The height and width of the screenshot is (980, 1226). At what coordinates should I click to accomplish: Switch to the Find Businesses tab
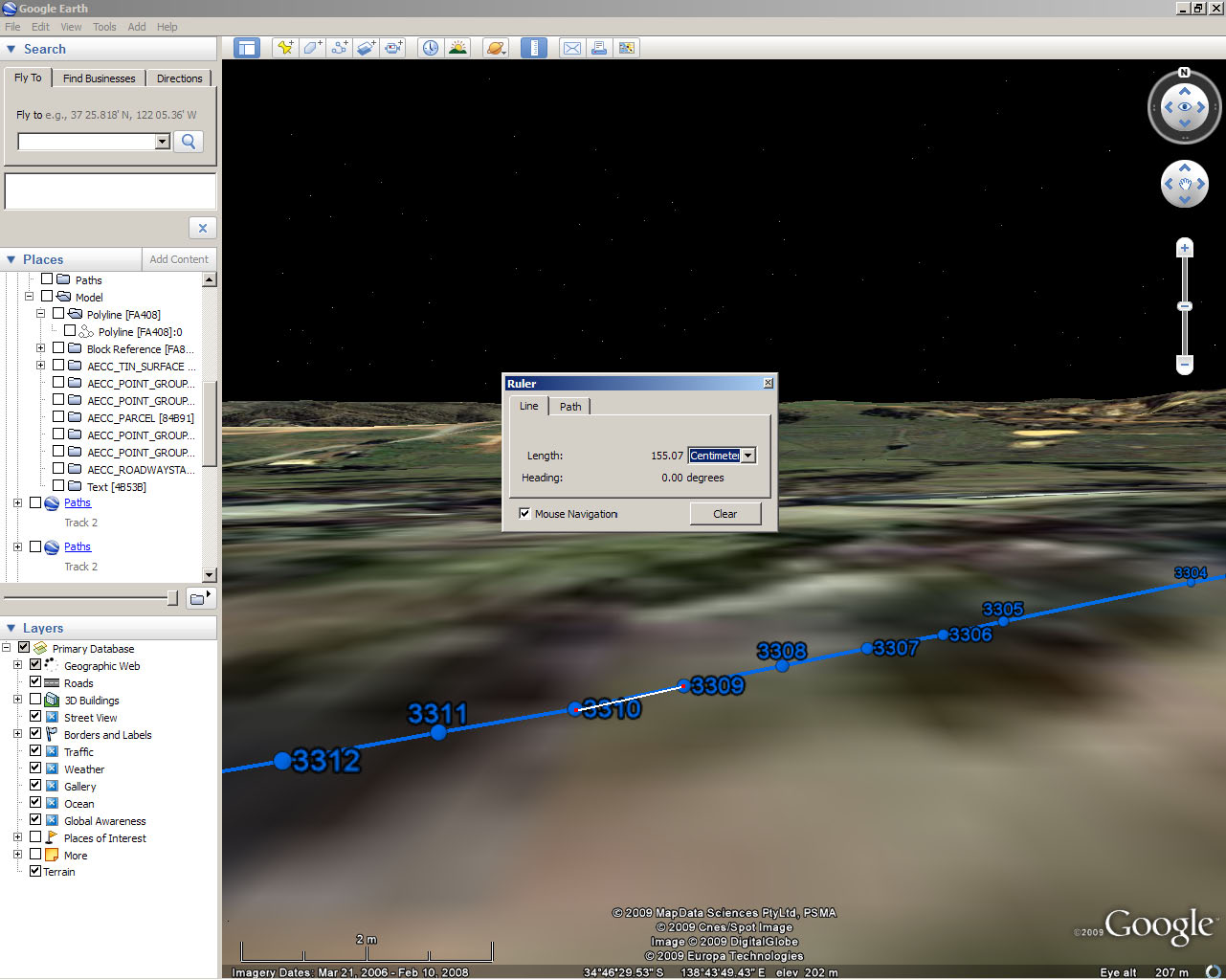[100, 78]
